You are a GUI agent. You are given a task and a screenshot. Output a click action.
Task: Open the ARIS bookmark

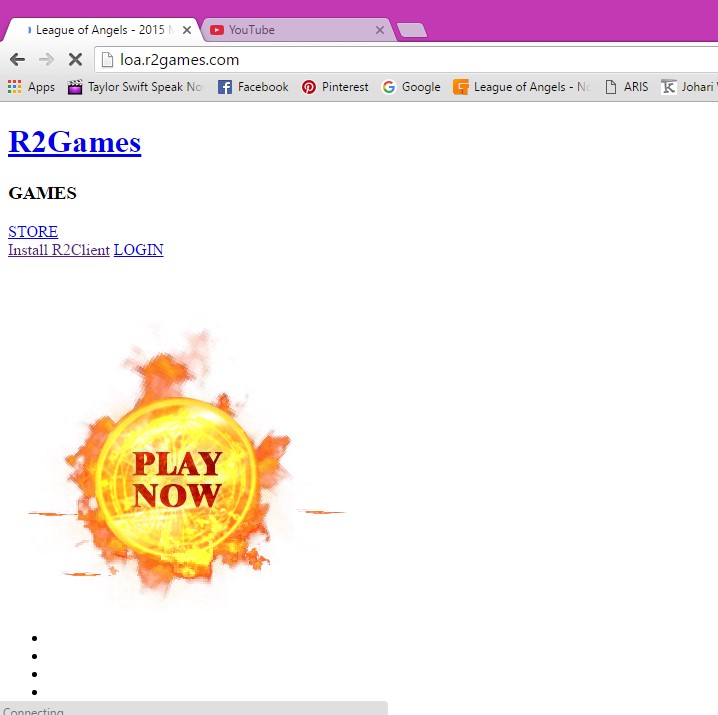click(x=626, y=87)
